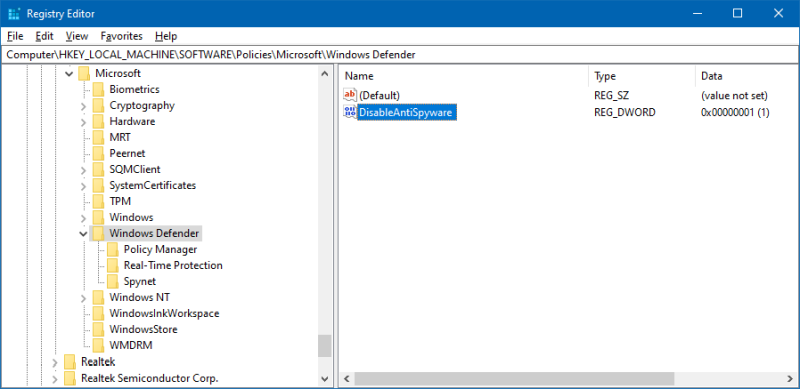Open the File menu

[15, 36]
